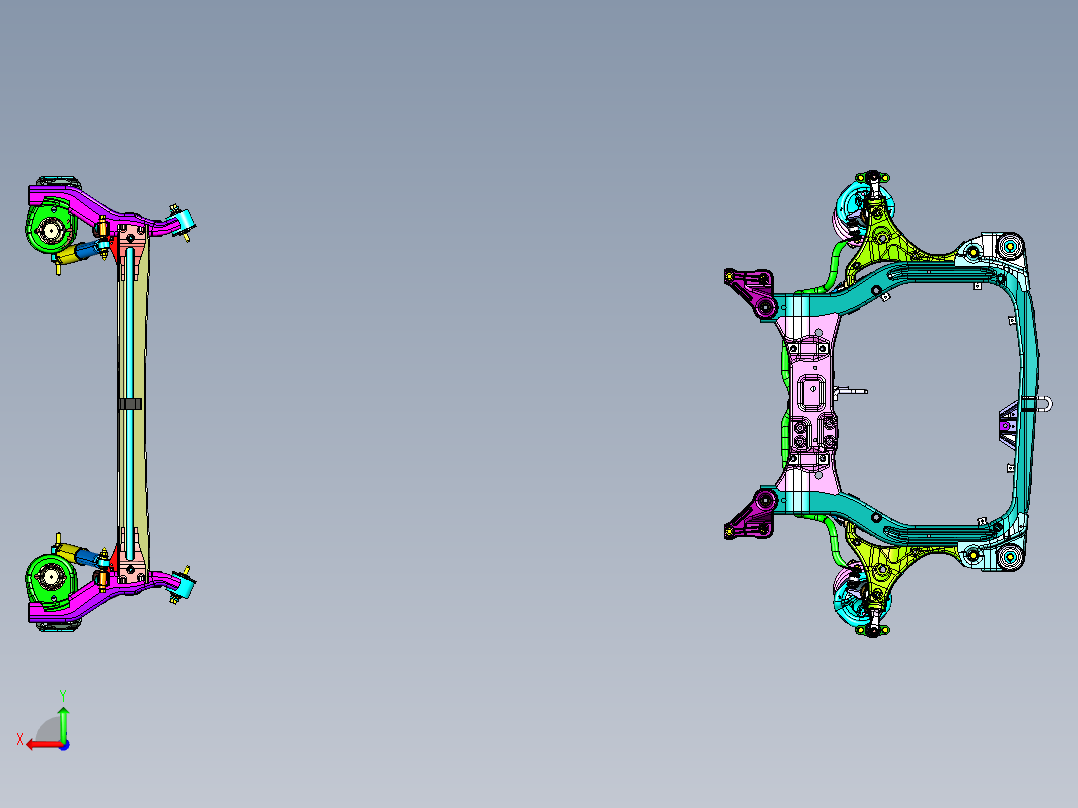This screenshot has height=808, width=1078.
Task: Select the lower purple mounting bracket on the subframe
Action: coord(753,514)
